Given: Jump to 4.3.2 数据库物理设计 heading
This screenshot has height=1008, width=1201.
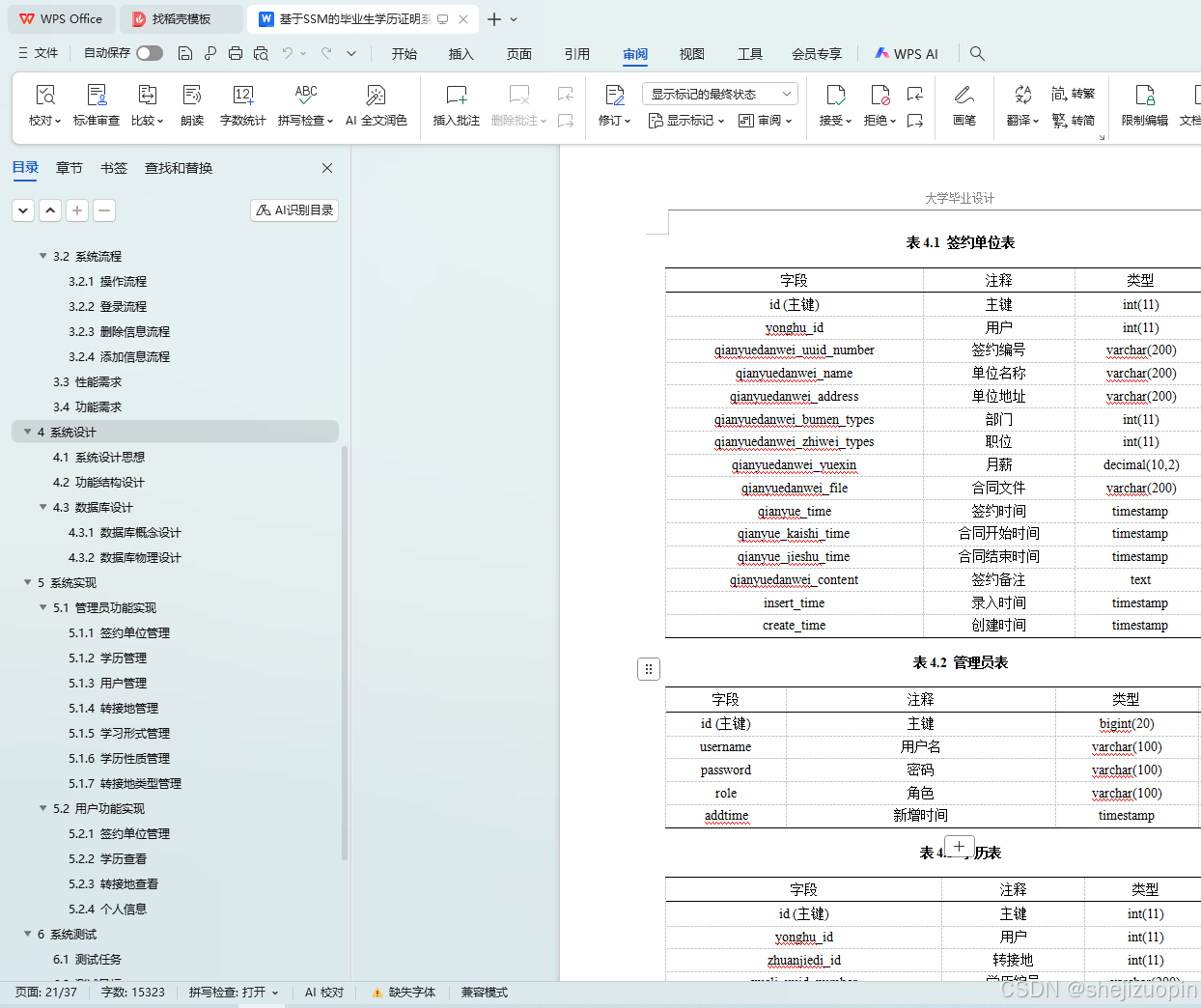Looking at the screenshot, I should pos(125,557).
